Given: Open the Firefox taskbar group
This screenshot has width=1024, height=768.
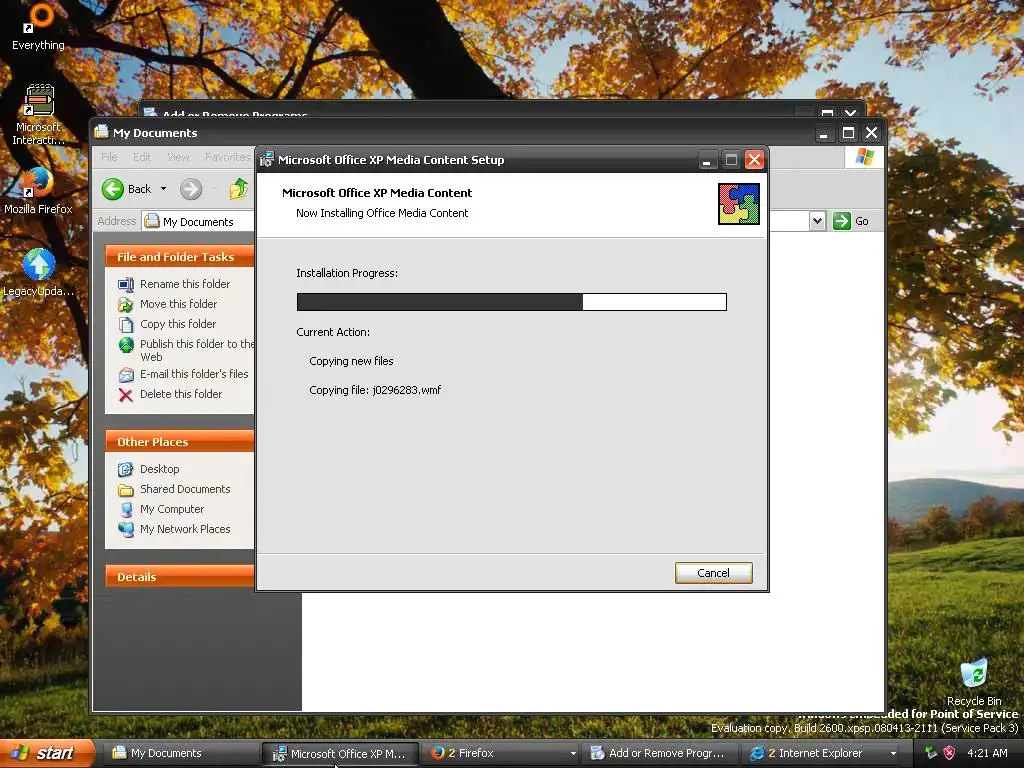Looking at the screenshot, I should (502, 753).
